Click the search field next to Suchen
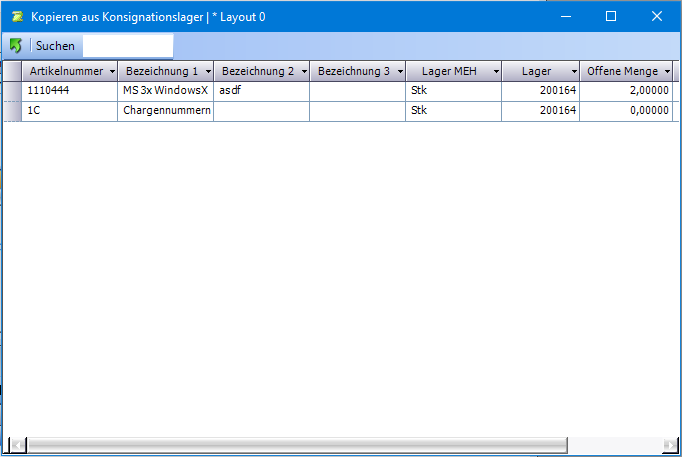The image size is (682, 457). 127,46
